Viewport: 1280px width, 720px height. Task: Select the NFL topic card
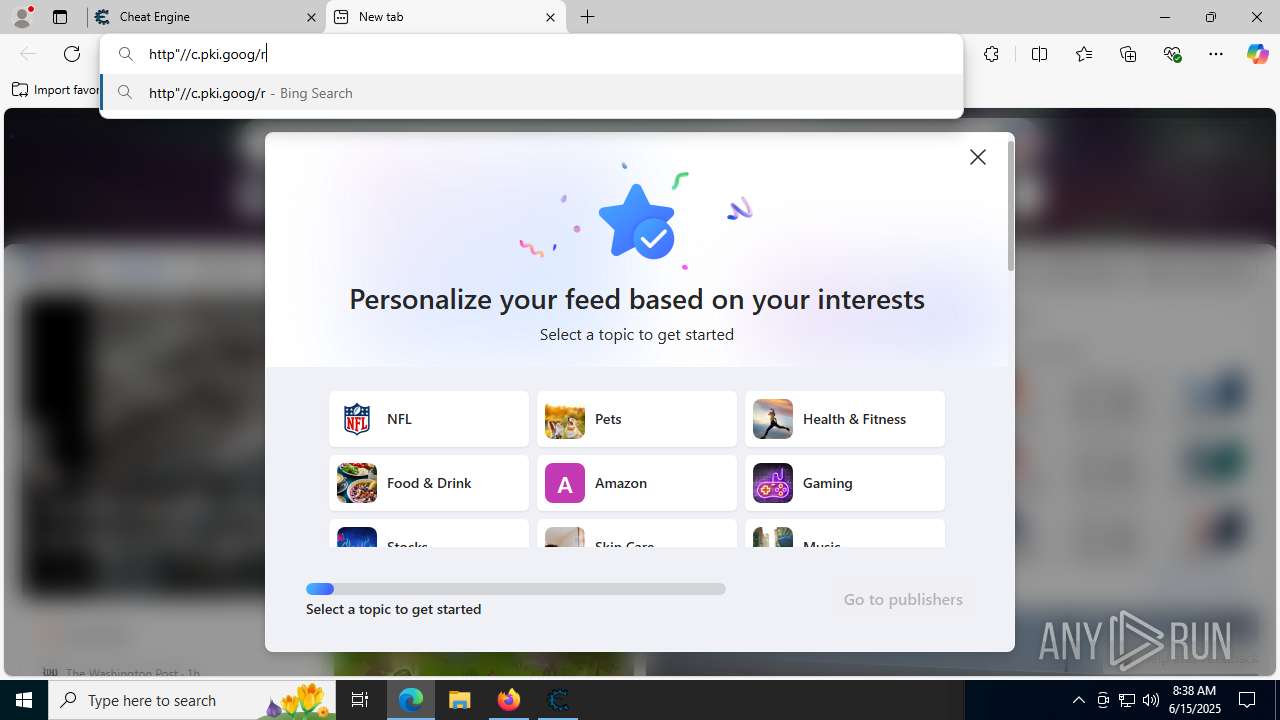click(429, 419)
